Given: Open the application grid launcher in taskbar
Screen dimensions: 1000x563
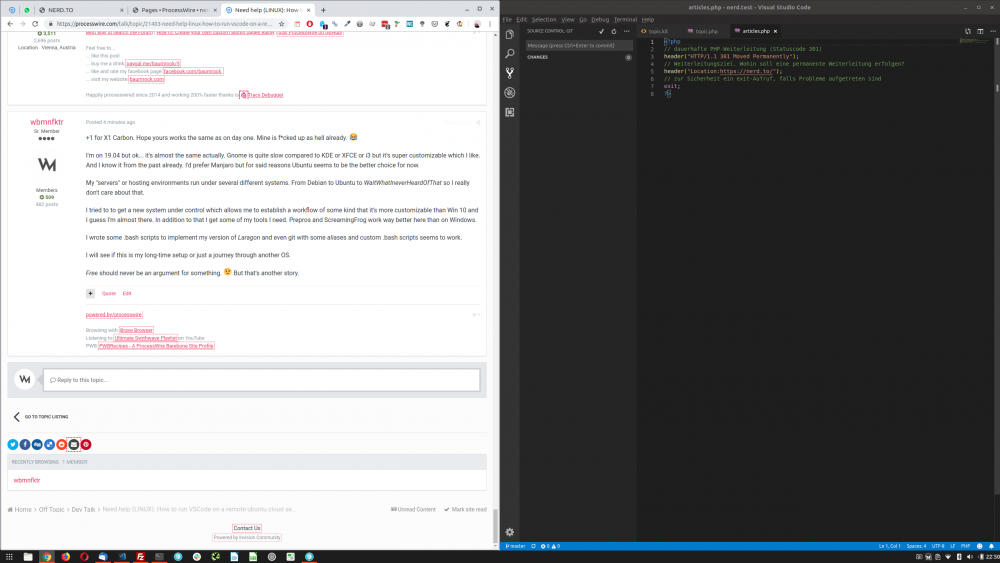Looking at the screenshot, I should (x=9, y=557).
